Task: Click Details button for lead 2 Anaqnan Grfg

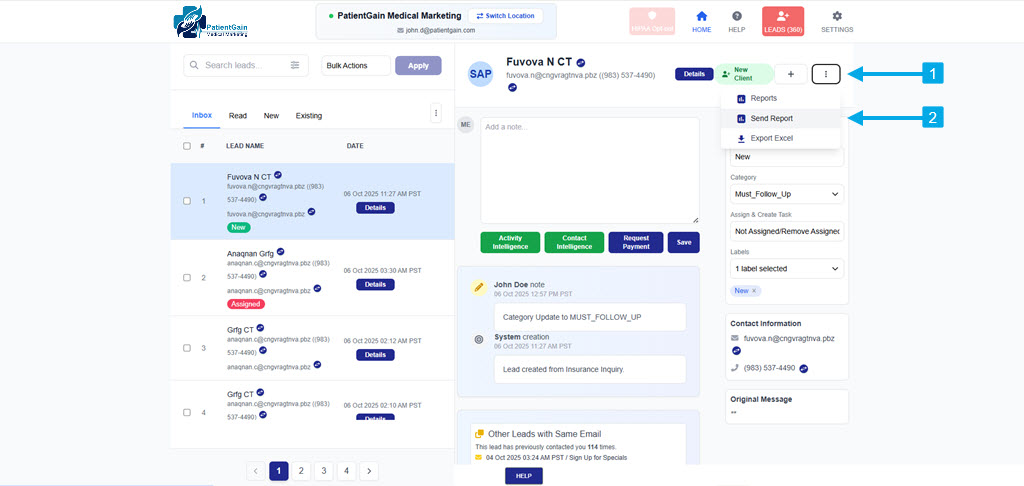Action: pos(375,284)
